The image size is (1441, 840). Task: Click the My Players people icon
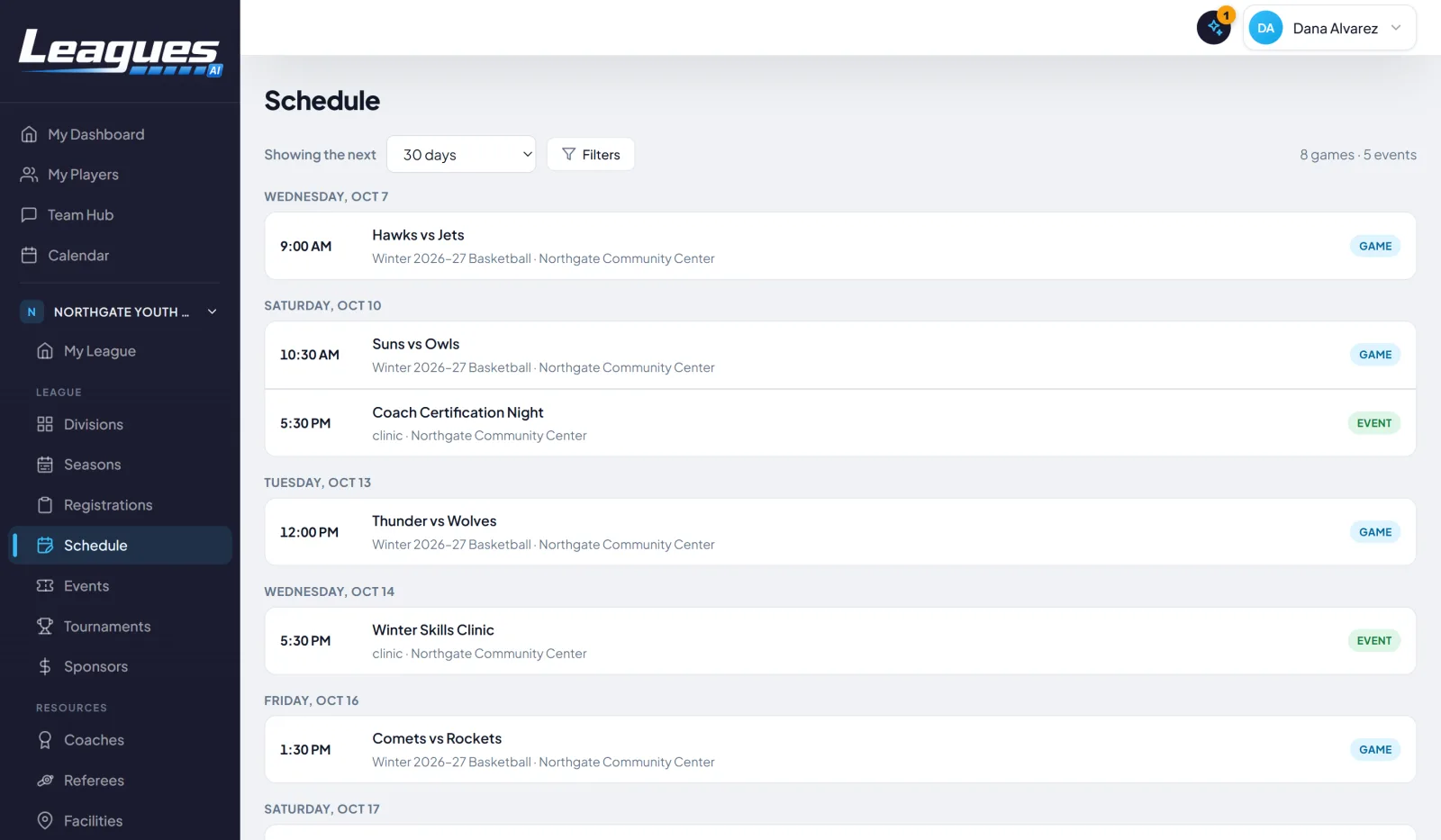click(x=29, y=175)
